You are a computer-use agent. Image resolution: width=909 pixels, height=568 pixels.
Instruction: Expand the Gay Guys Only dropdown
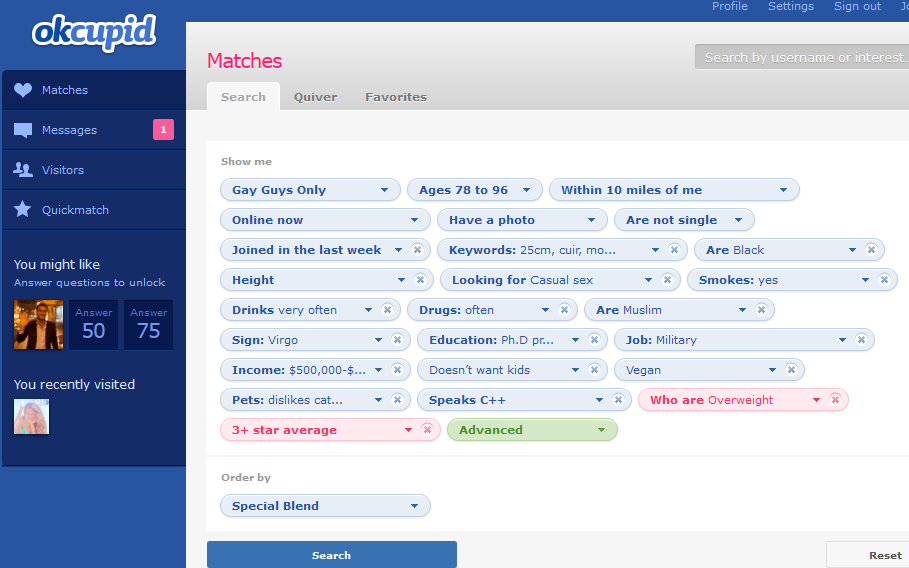[x=384, y=190]
